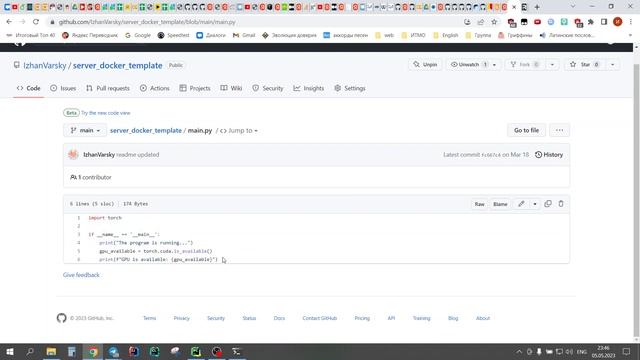Click the Unpin button
640x360 pixels.
(425, 64)
